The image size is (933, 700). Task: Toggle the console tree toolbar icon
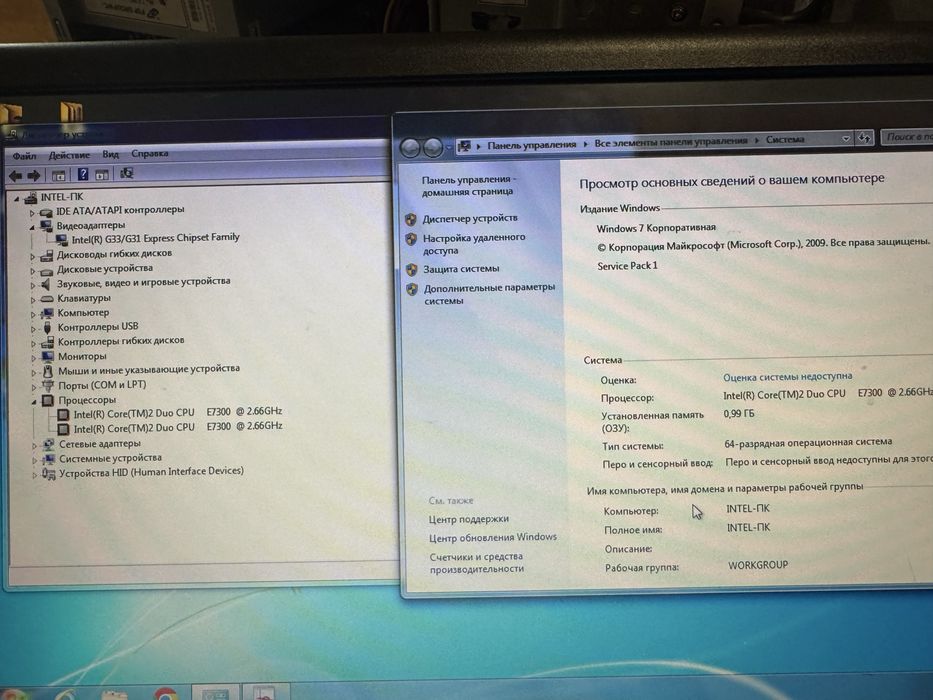point(58,175)
